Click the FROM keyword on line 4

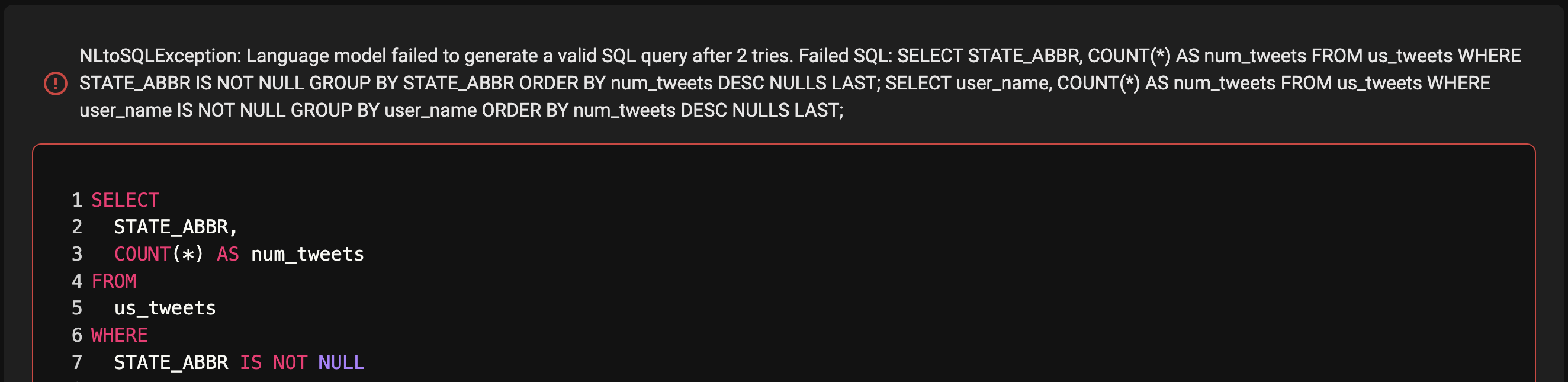(114, 281)
